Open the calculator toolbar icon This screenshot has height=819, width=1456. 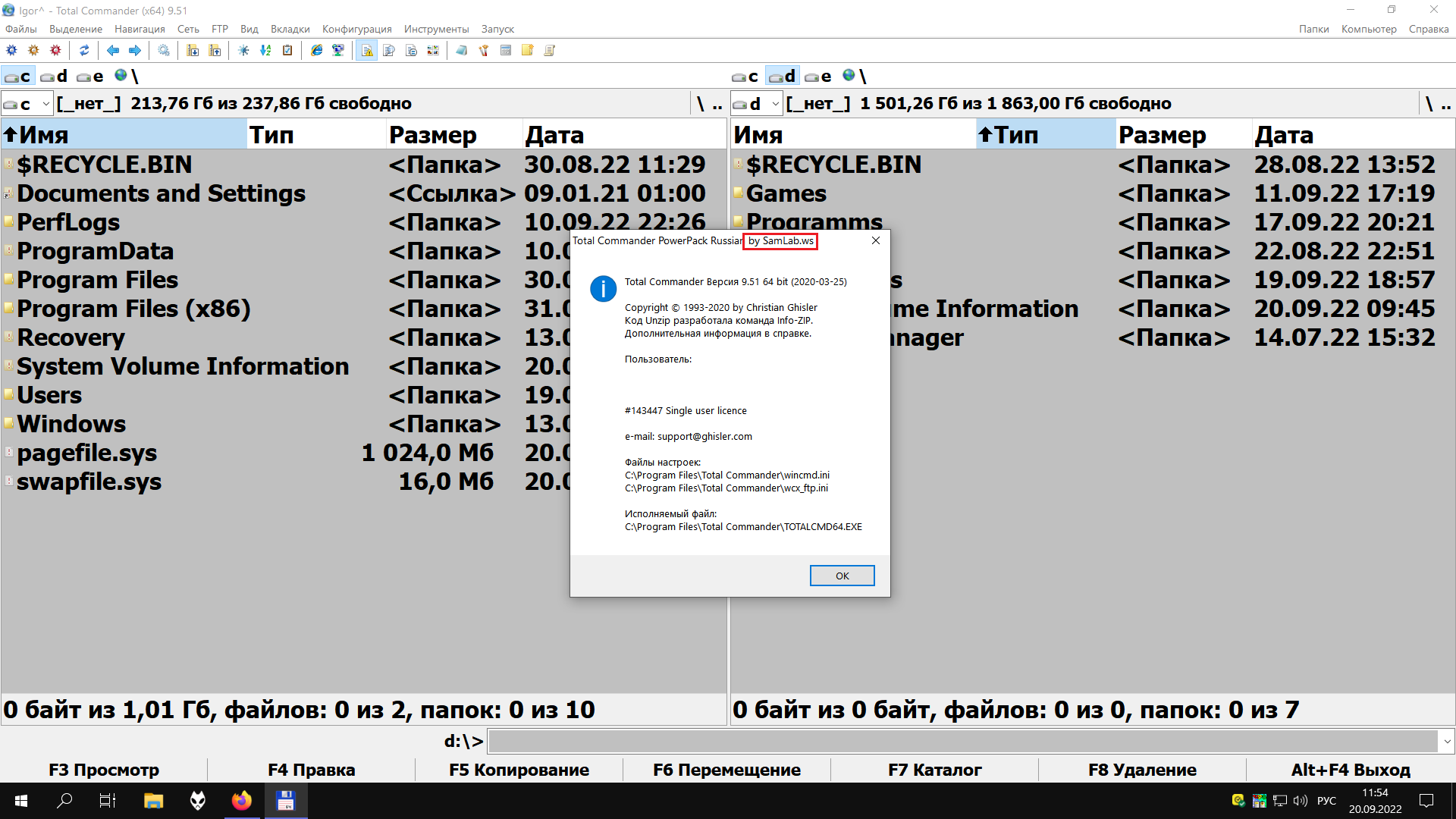pos(506,51)
